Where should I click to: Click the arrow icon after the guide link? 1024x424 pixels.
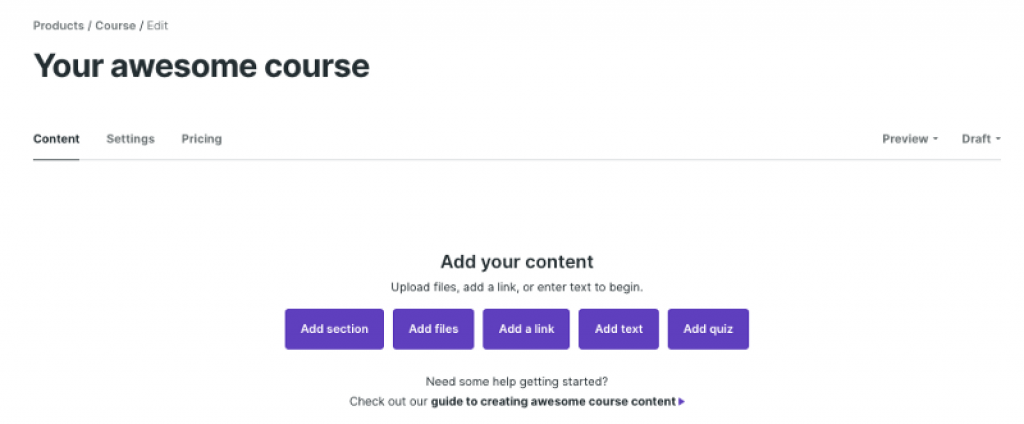pos(682,402)
